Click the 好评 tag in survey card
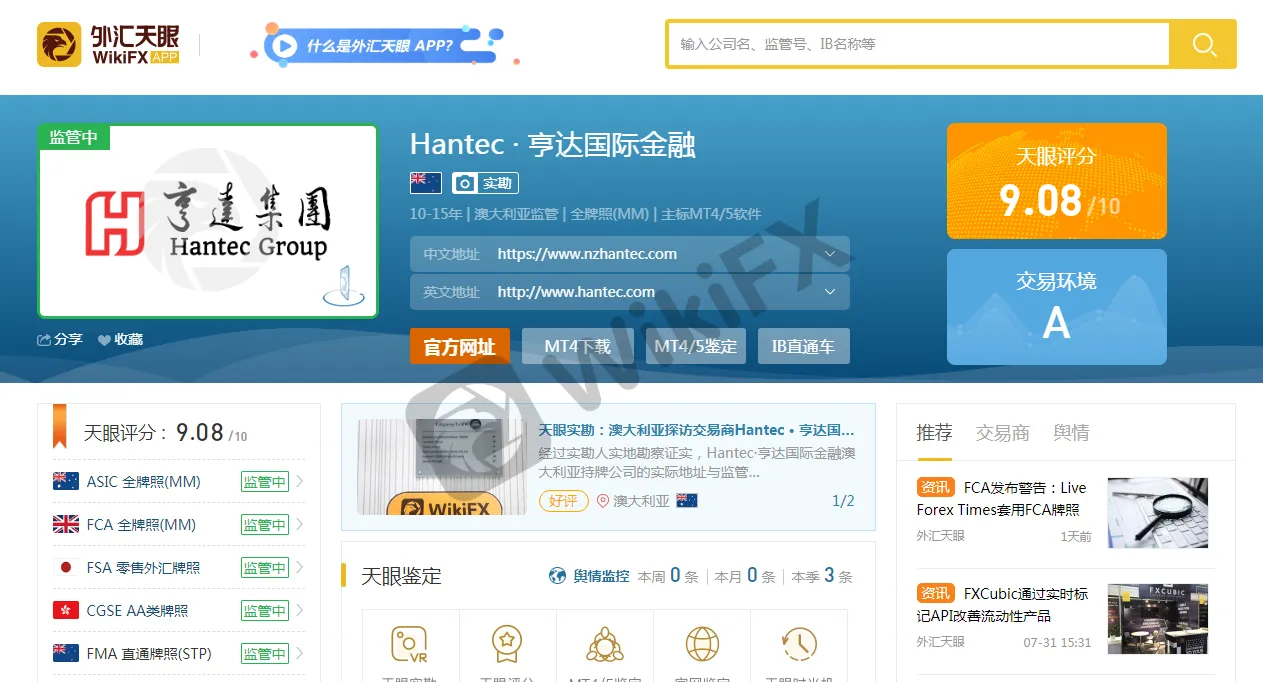Image resolution: width=1263 pixels, height=682 pixels. click(563, 501)
